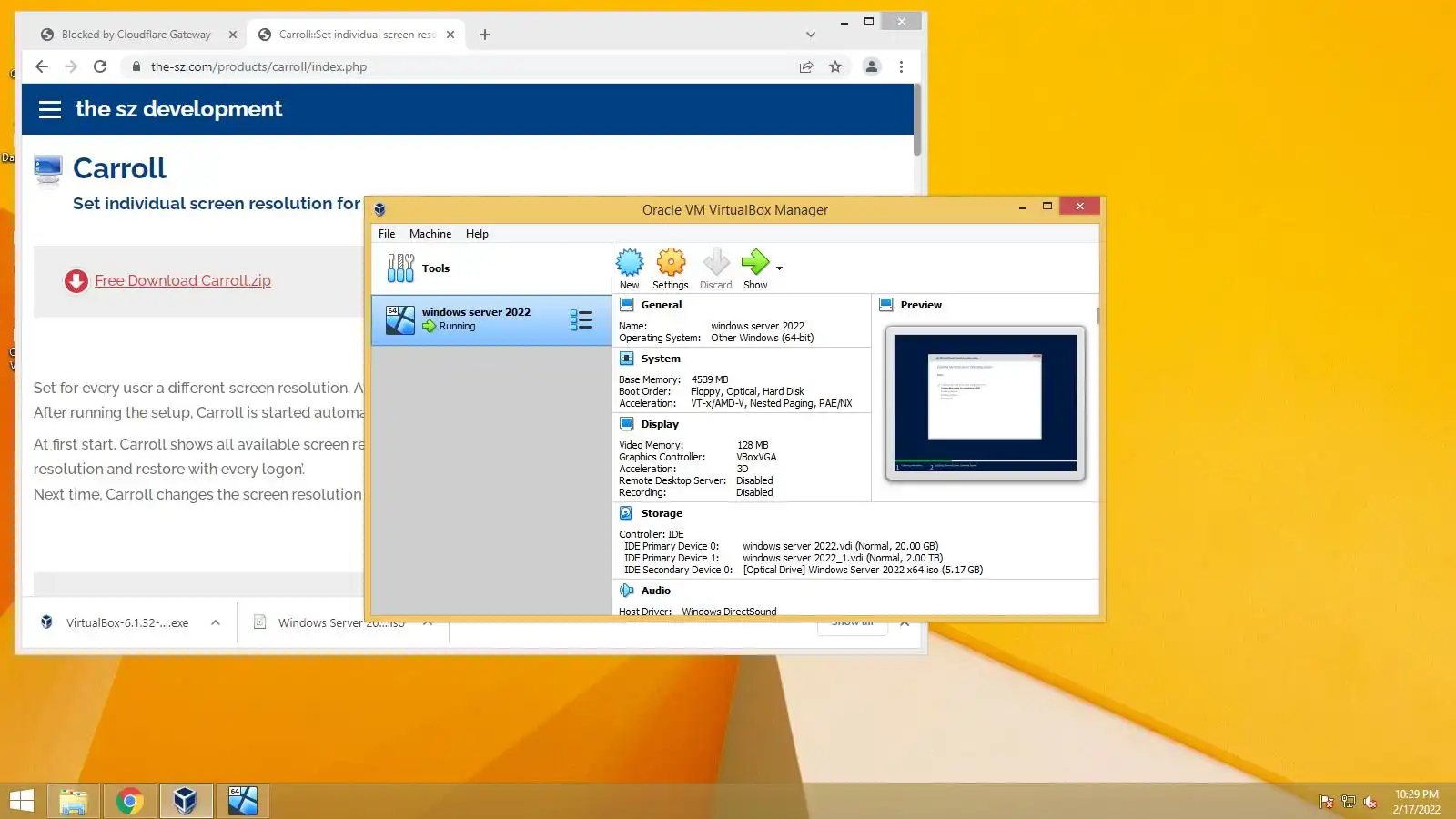The height and width of the screenshot is (819, 1456).
Task: Switch to the Blocked by Cloudflare Gateway tab
Action: point(136,35)
